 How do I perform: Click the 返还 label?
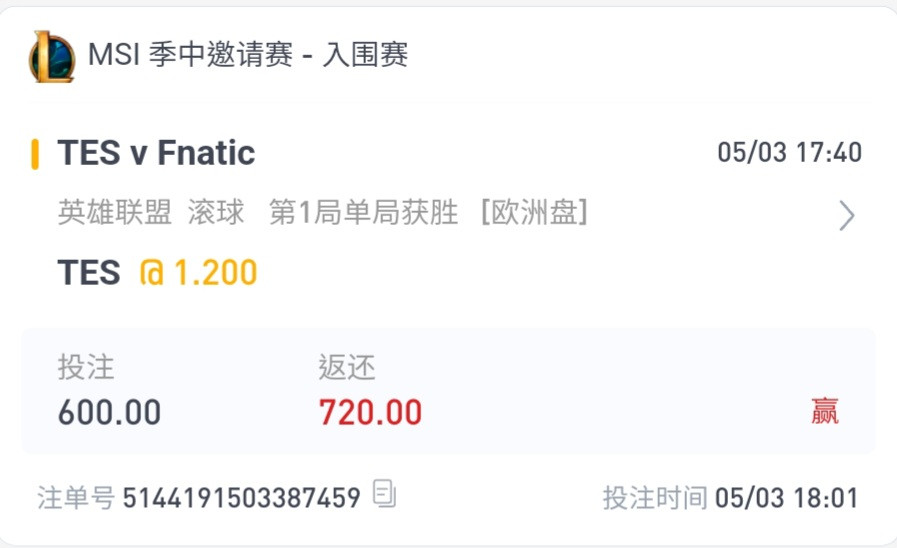(347, 367)
